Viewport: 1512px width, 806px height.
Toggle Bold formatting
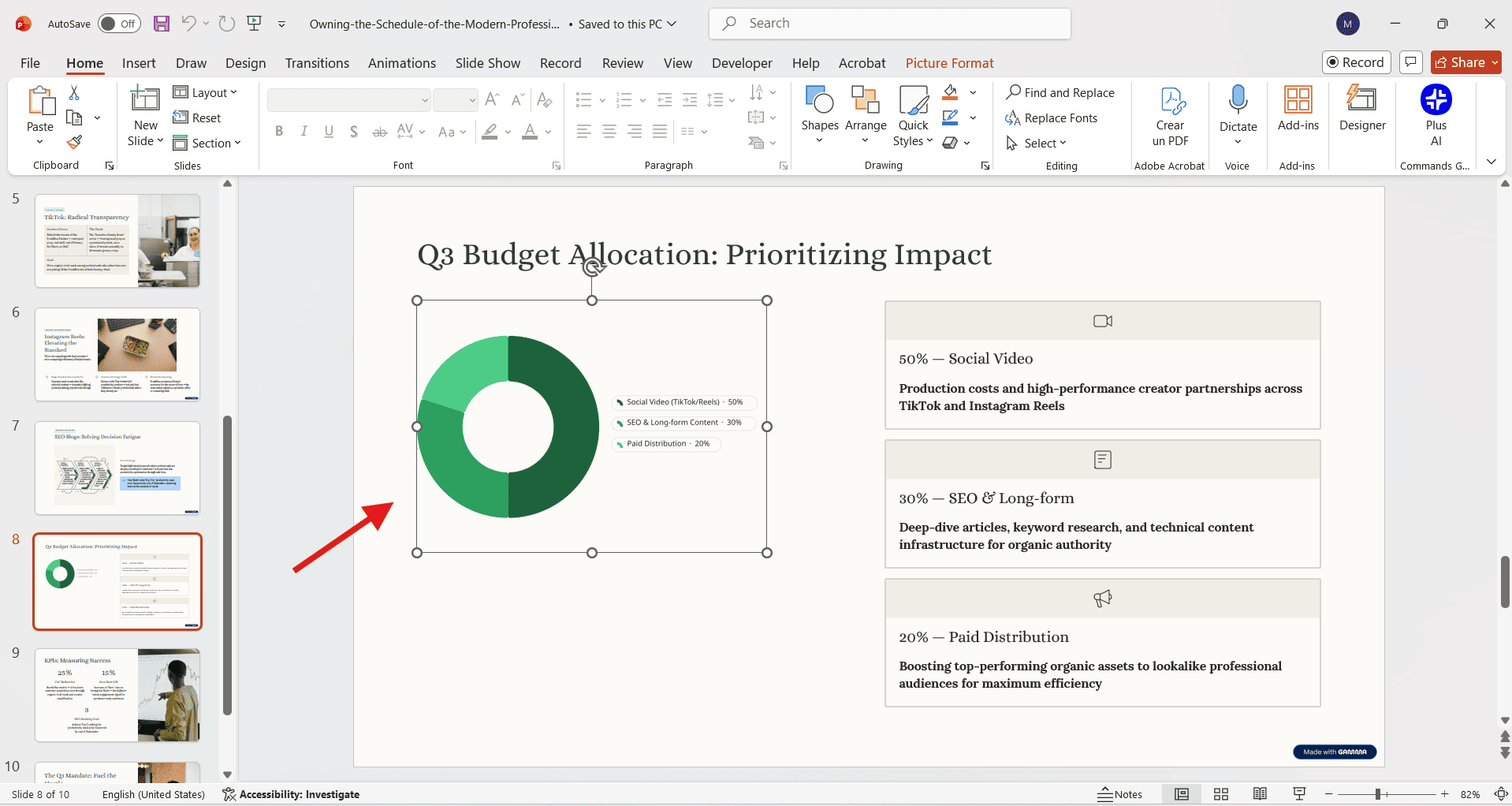point(279,132)
